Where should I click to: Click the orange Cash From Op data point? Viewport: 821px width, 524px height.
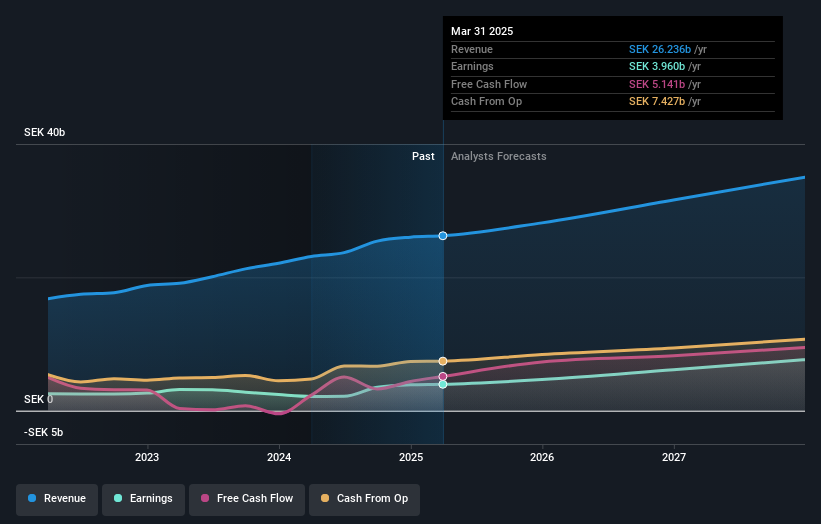tap(443, 361)
